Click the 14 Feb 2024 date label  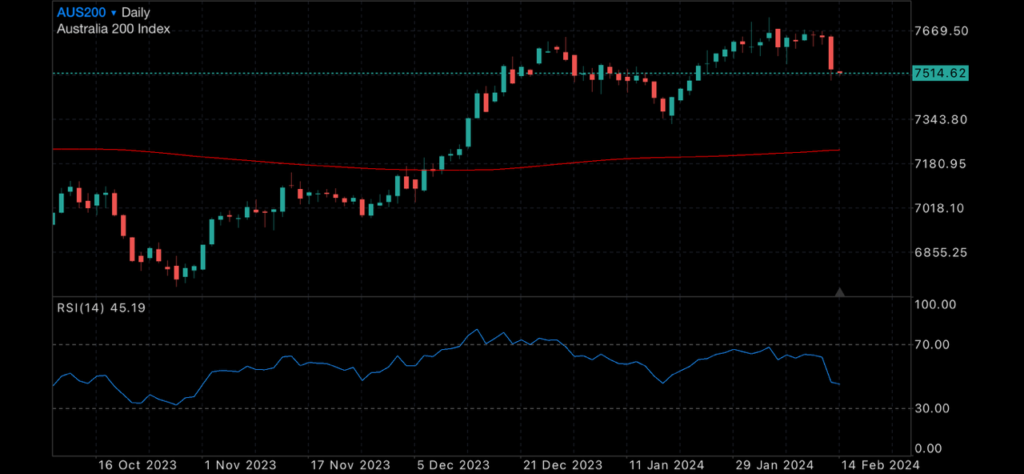(x=880, y=465)
